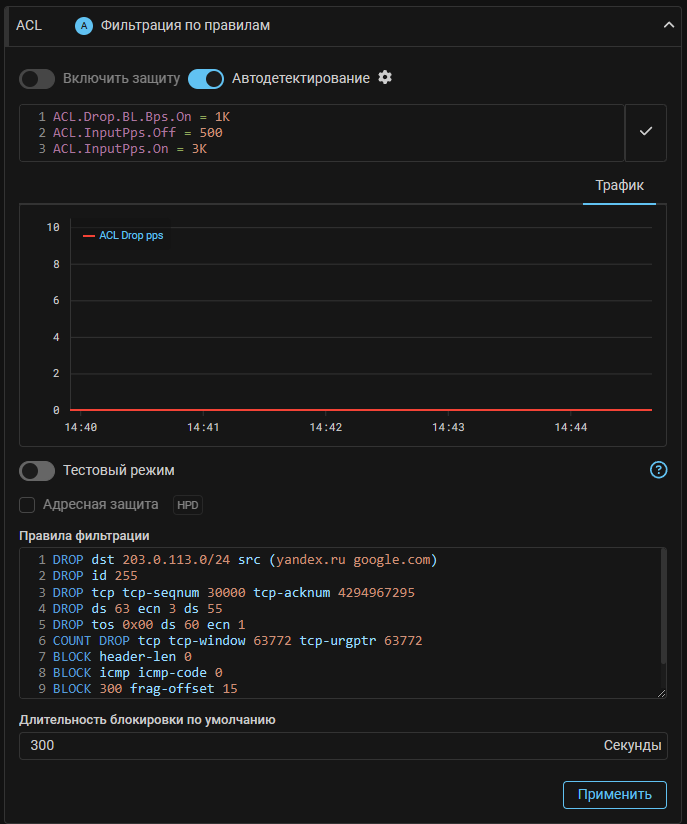Check the Адресная защита checkbox

click(x=27, y=505)
